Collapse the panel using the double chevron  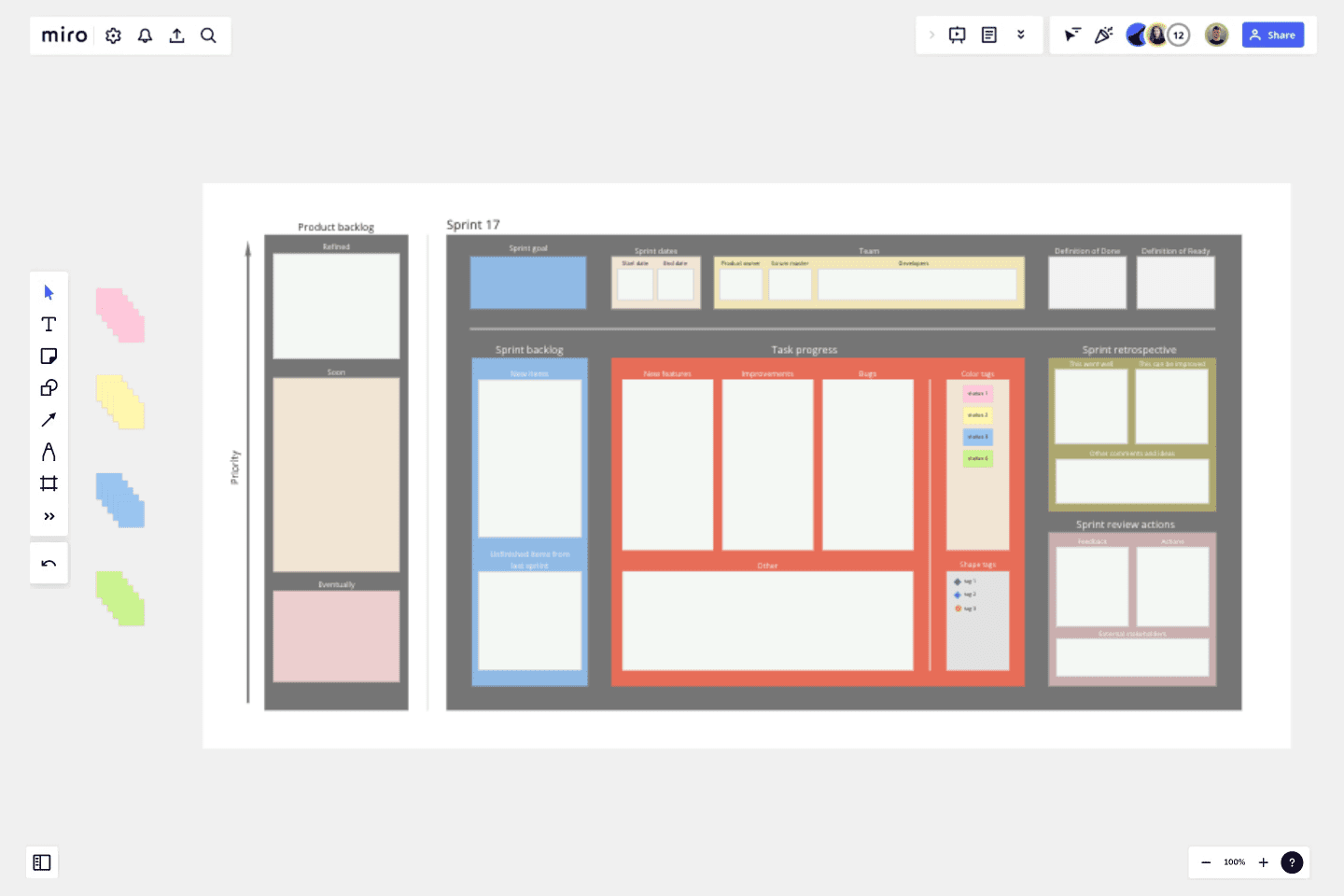(1021, 35)
